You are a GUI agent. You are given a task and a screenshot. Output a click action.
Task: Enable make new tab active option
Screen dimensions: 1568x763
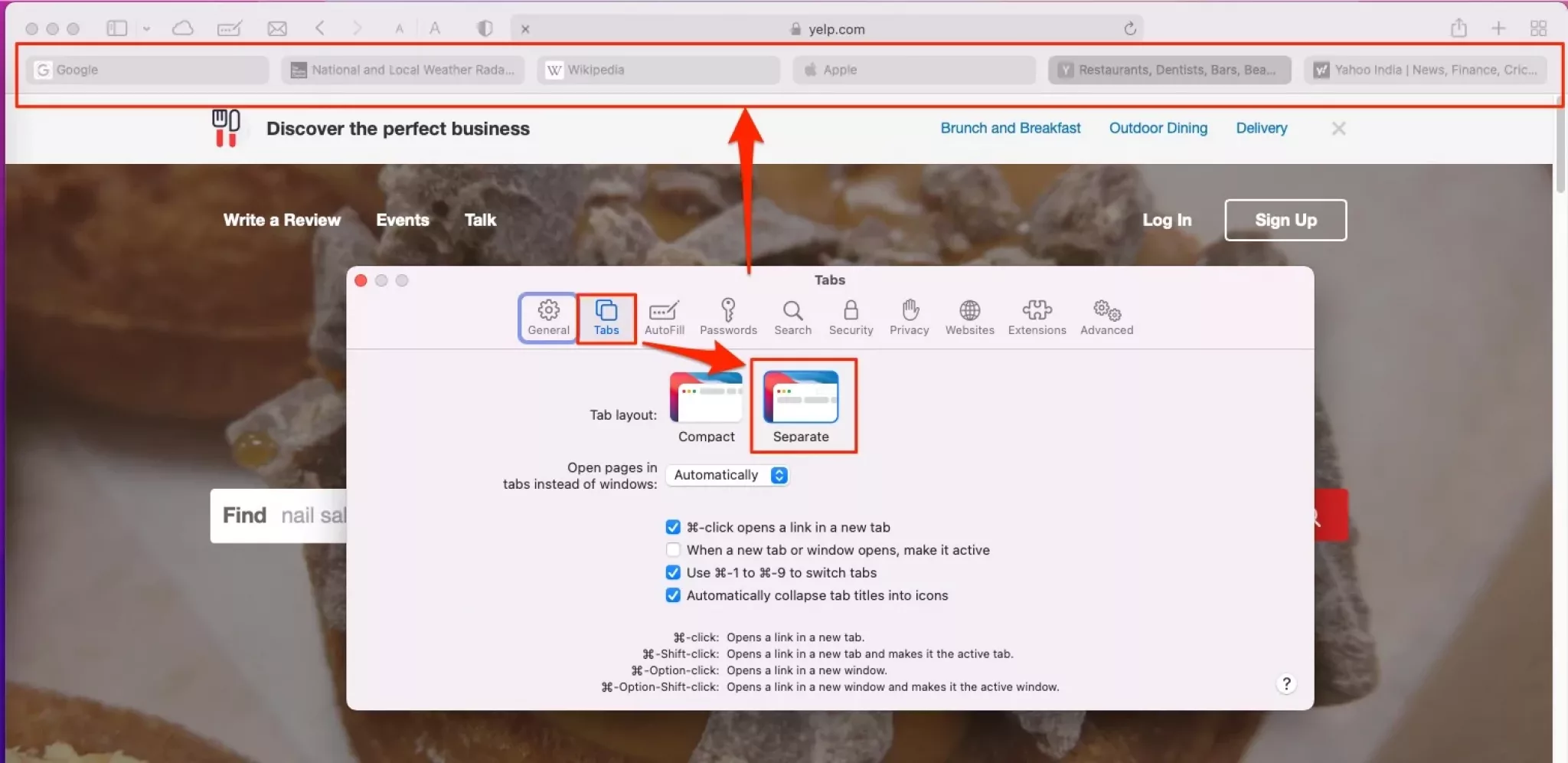tap(673, 550)
